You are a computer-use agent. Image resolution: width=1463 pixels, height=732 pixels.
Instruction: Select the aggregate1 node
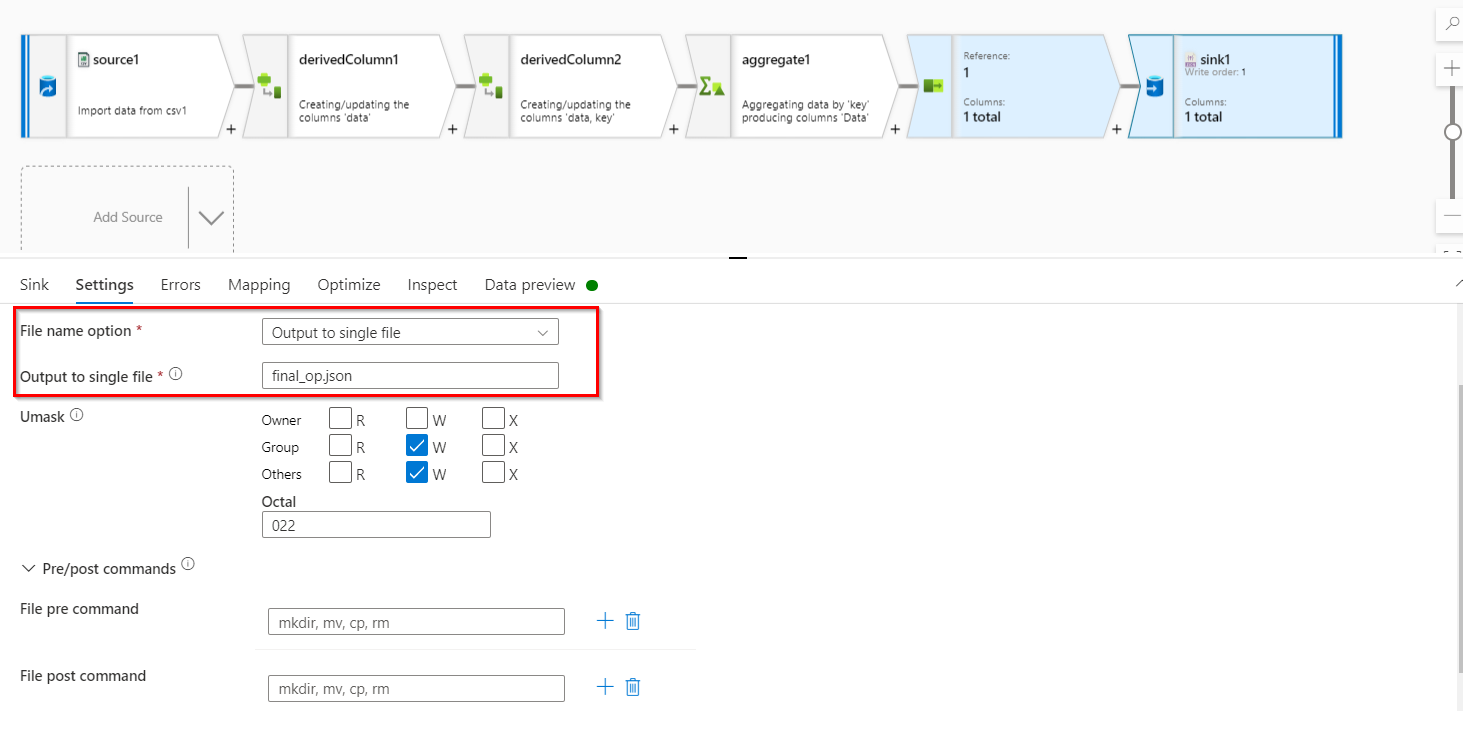click(x=790, y=87)
